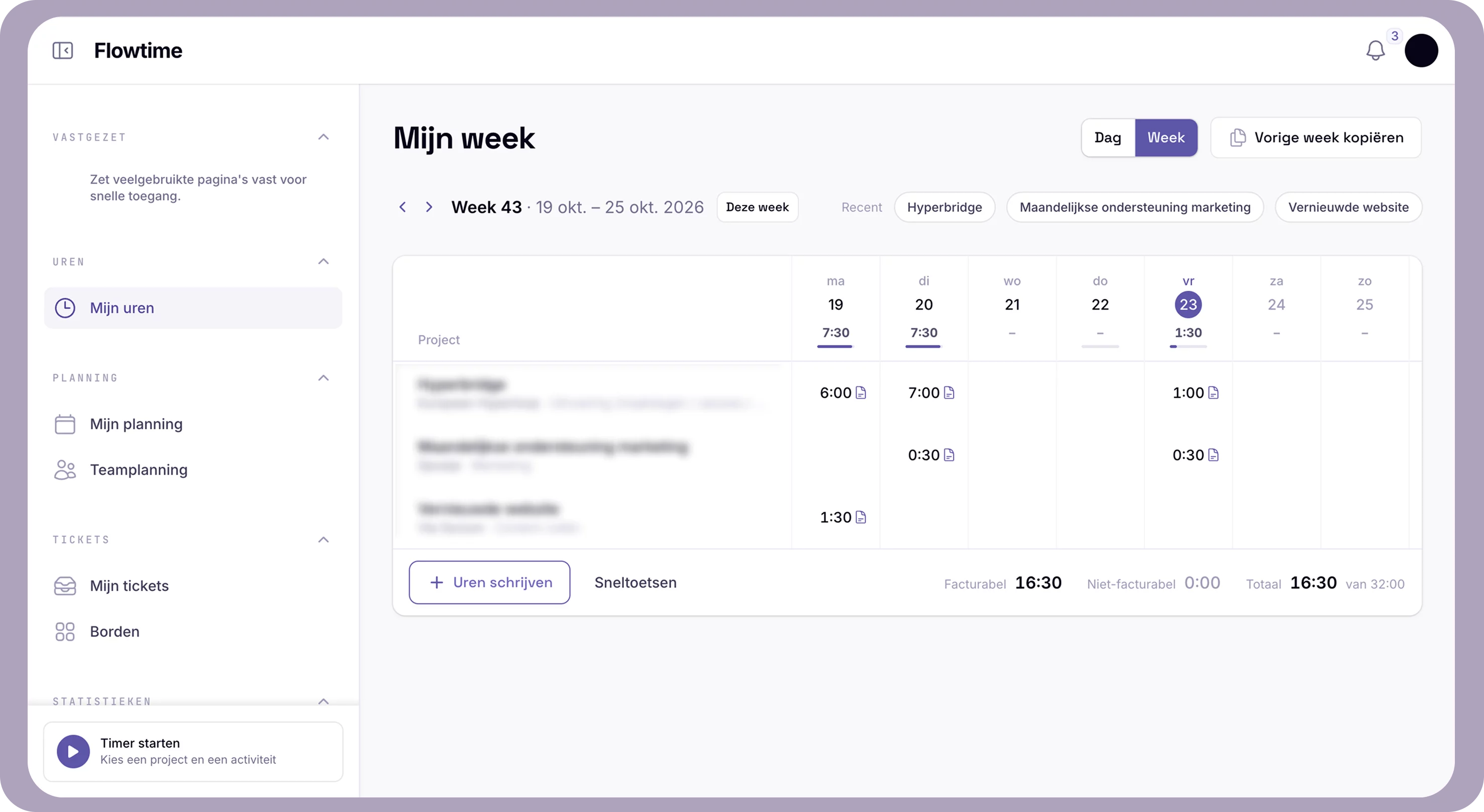Open note icon for Monday 6:00 entry
Screen dimensions: 1484x812
pos(861,393)
